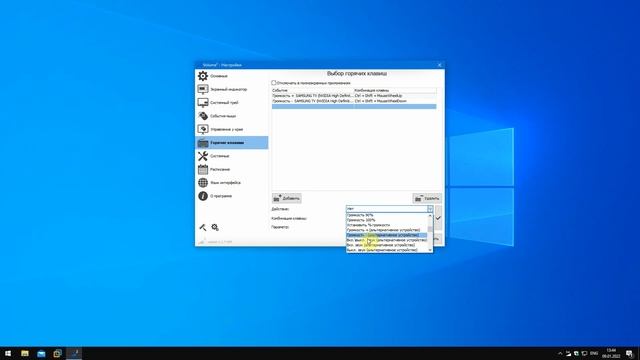
Task: Click the Добавить hotkey button
Action: click(x=287, y=198)
